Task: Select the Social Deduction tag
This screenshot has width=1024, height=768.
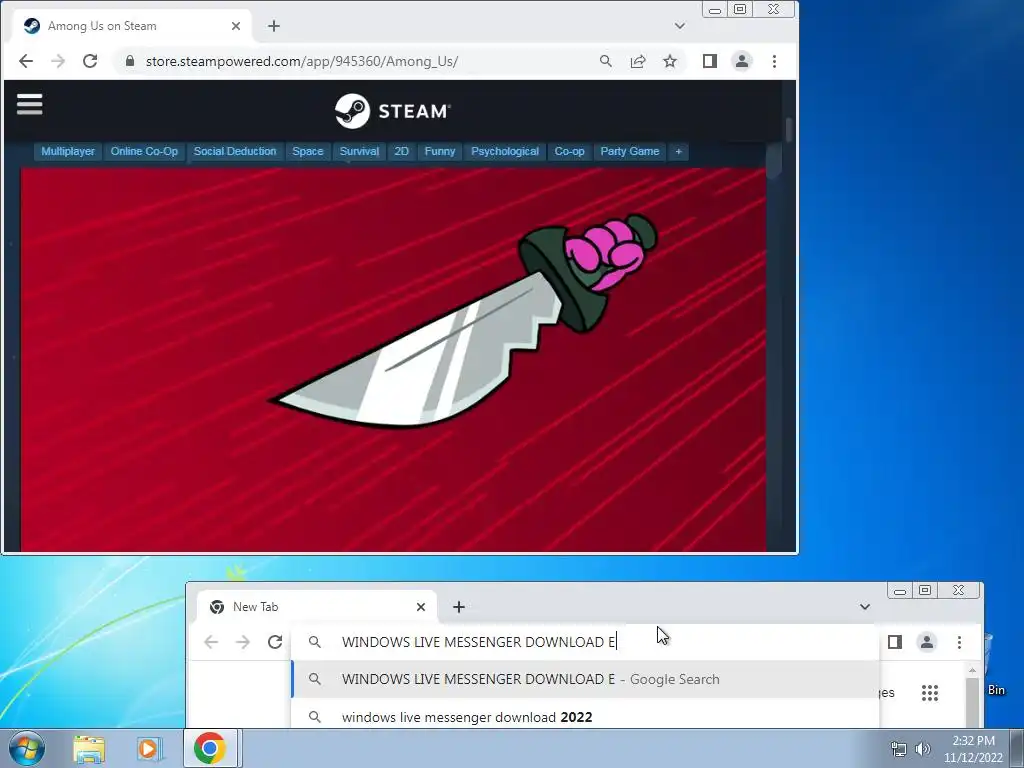Action: [235, 152]
